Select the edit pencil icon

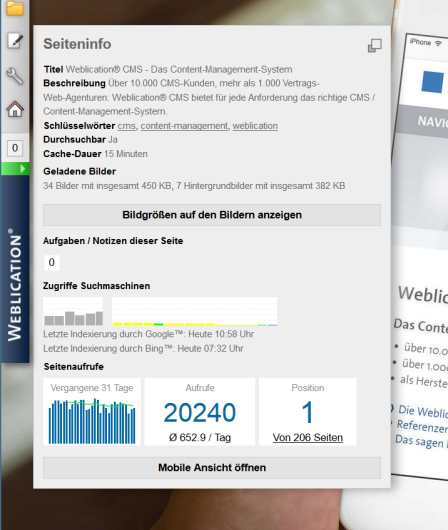pyautogui.click(x=15, y=41)
